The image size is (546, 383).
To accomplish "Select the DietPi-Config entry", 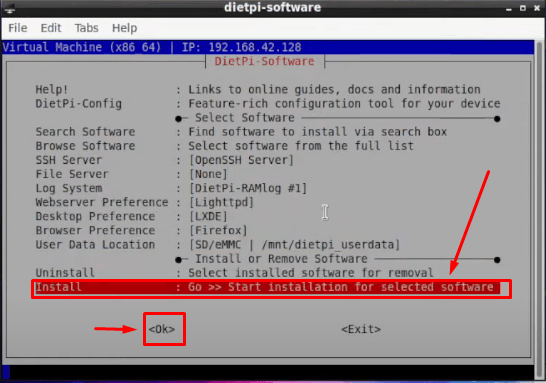I will pyautogui.click(x=268, y=104).
